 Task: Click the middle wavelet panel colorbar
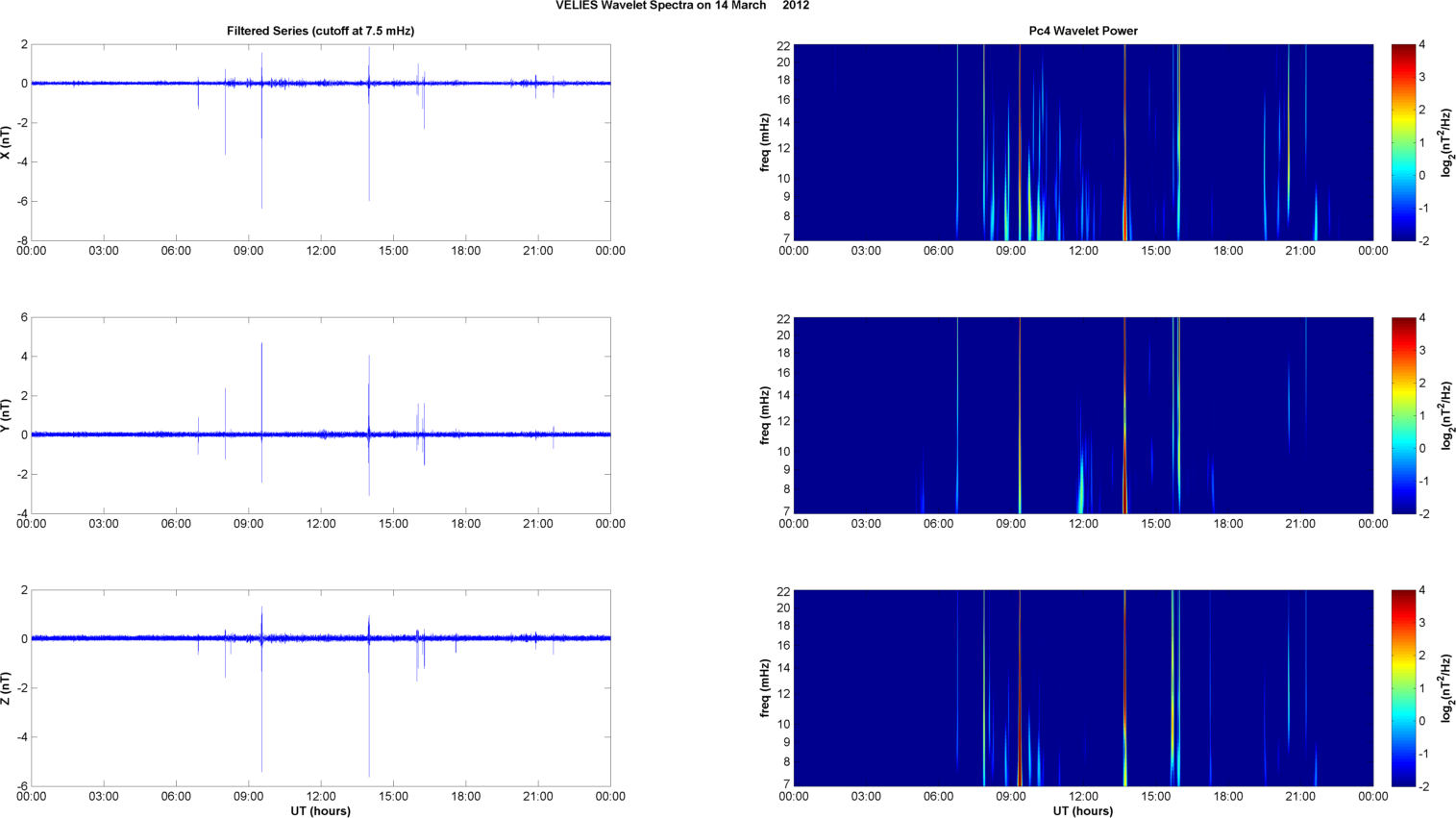coord(1403,415)
